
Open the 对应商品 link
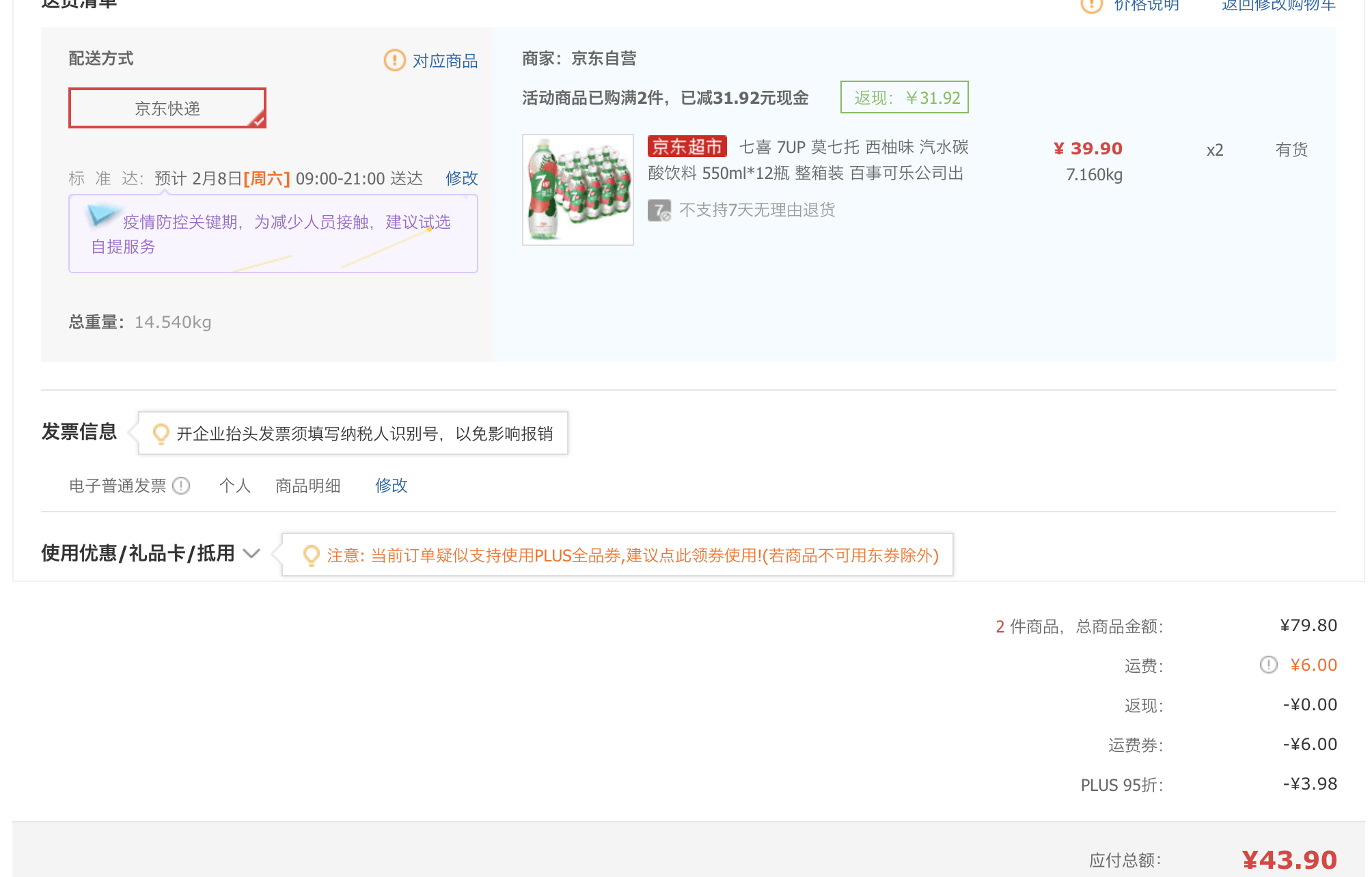[x=445, y=61]
